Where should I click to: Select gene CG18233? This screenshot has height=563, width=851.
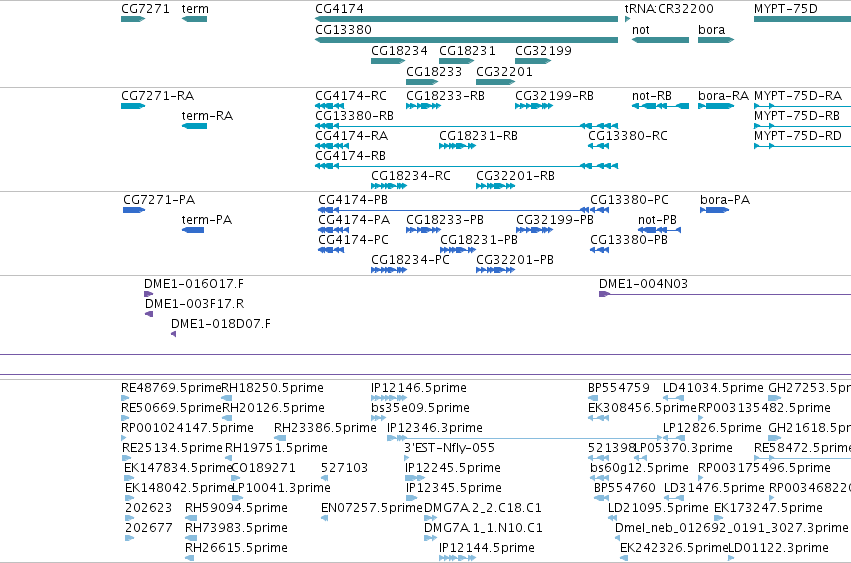422,82
